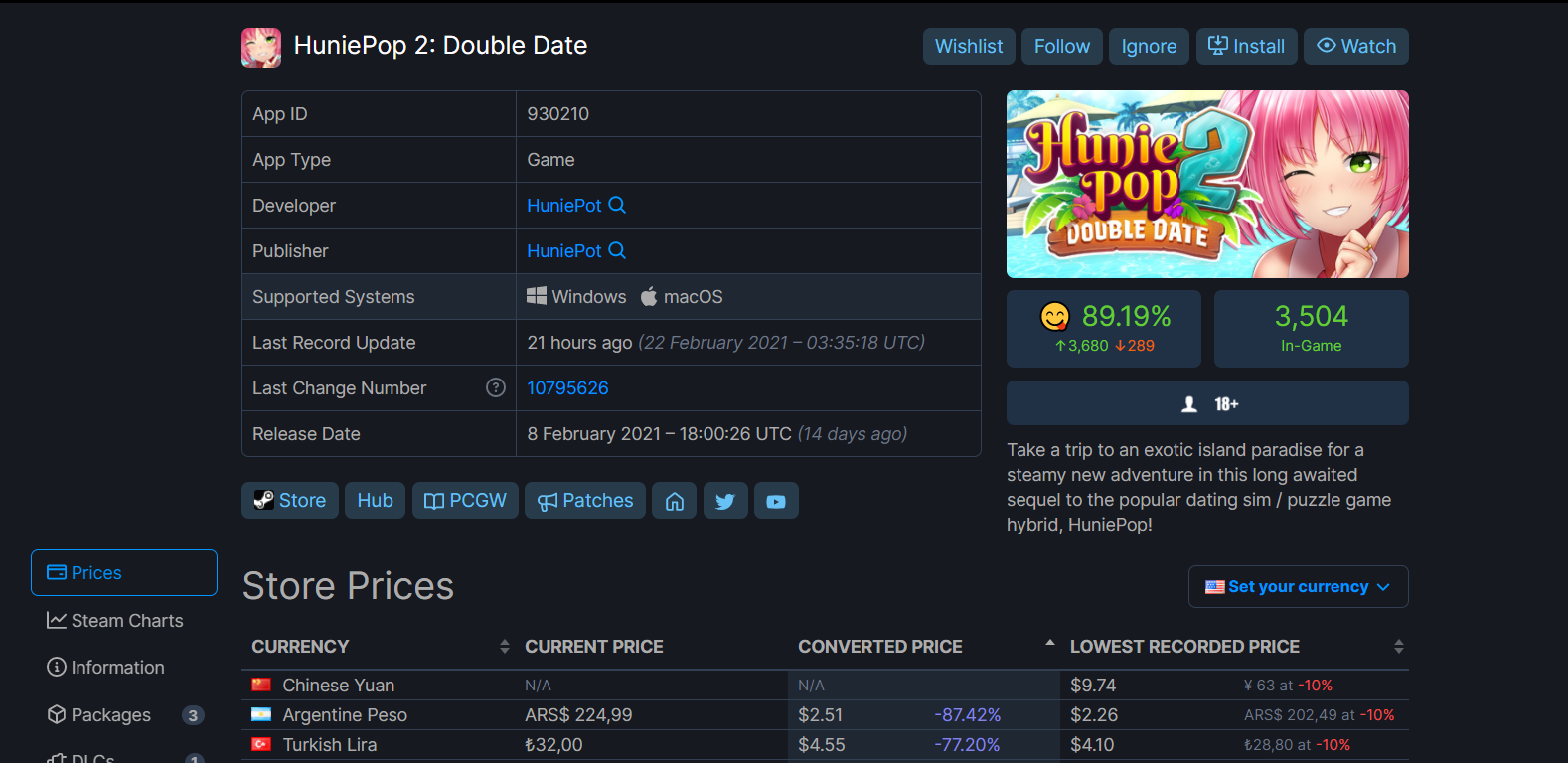Click the China flag icon
The image size is (1568, 763).
tap(261, 685)
